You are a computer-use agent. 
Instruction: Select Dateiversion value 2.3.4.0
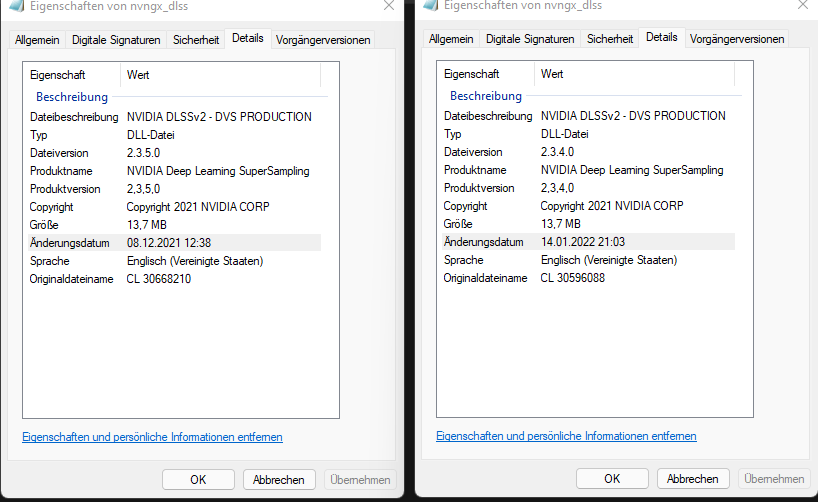557,152
